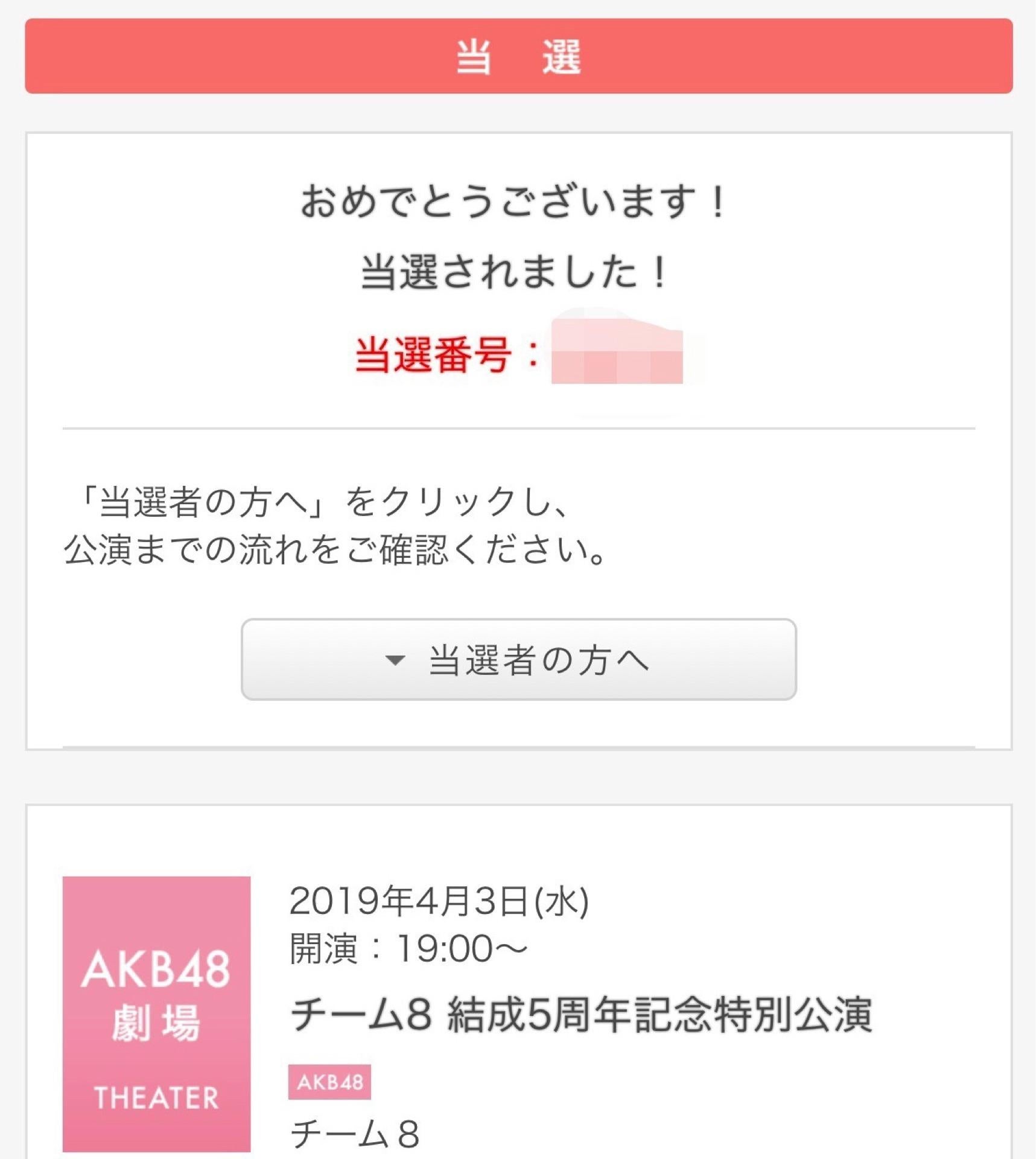This screenshot has height=1159, width=1036.
Task: Expand the 当選者の方へ dropdown button
Action: coord(518,659)
